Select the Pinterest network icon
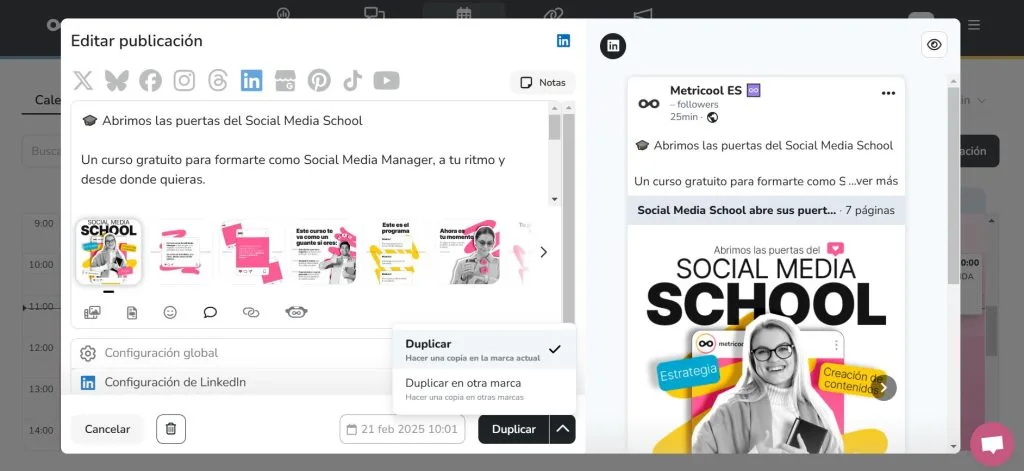Viewport: 1024px width, 471px height. click(x=319, y=80)
